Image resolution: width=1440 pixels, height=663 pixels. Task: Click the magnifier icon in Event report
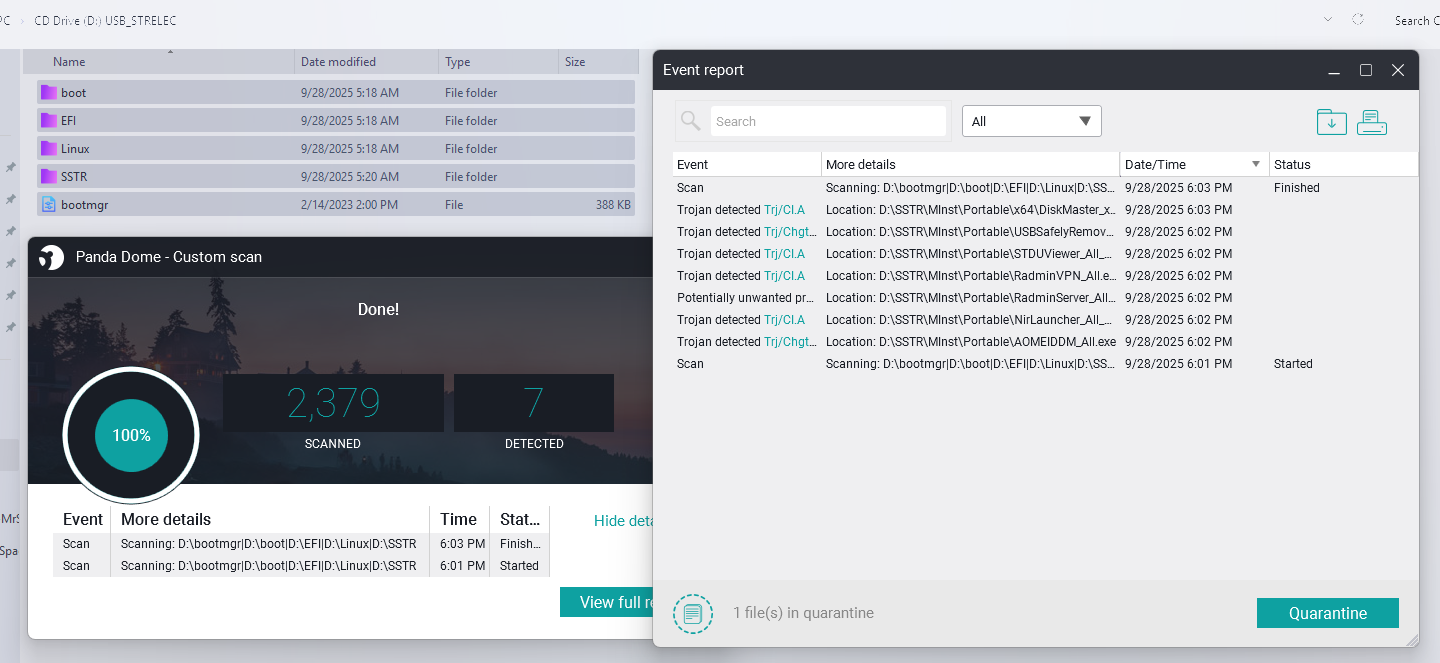pyautogui.click(x=690, y=121)
